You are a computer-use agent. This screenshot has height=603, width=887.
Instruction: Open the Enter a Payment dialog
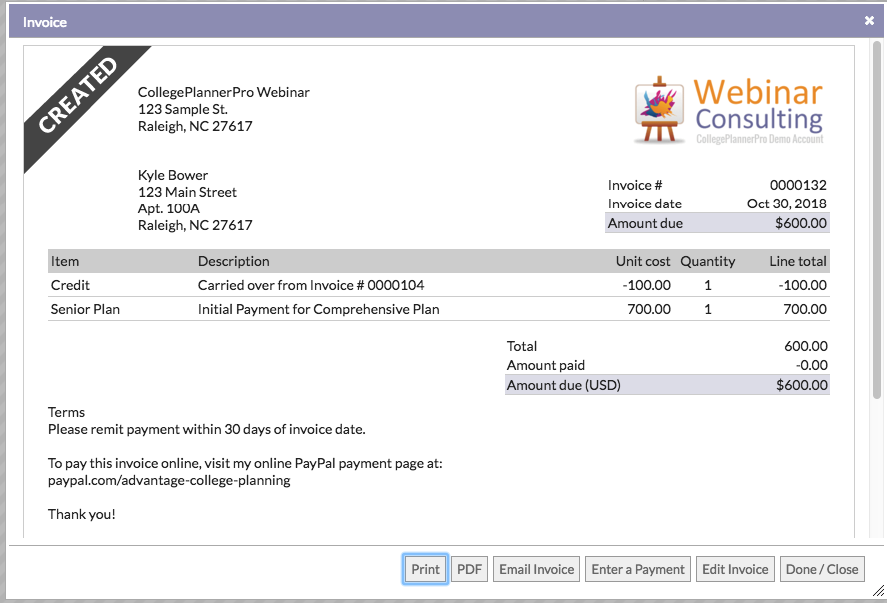[x=638, y=569]
